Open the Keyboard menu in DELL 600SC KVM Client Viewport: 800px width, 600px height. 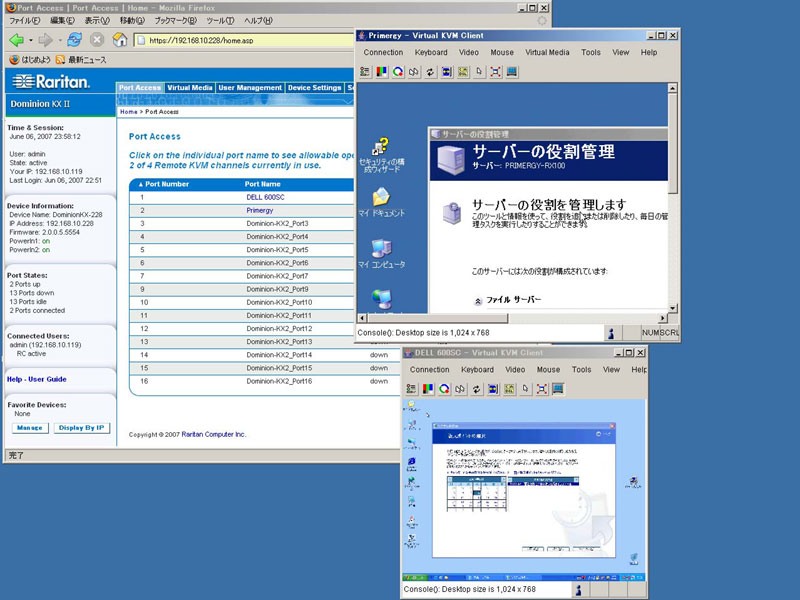(477, 370)
